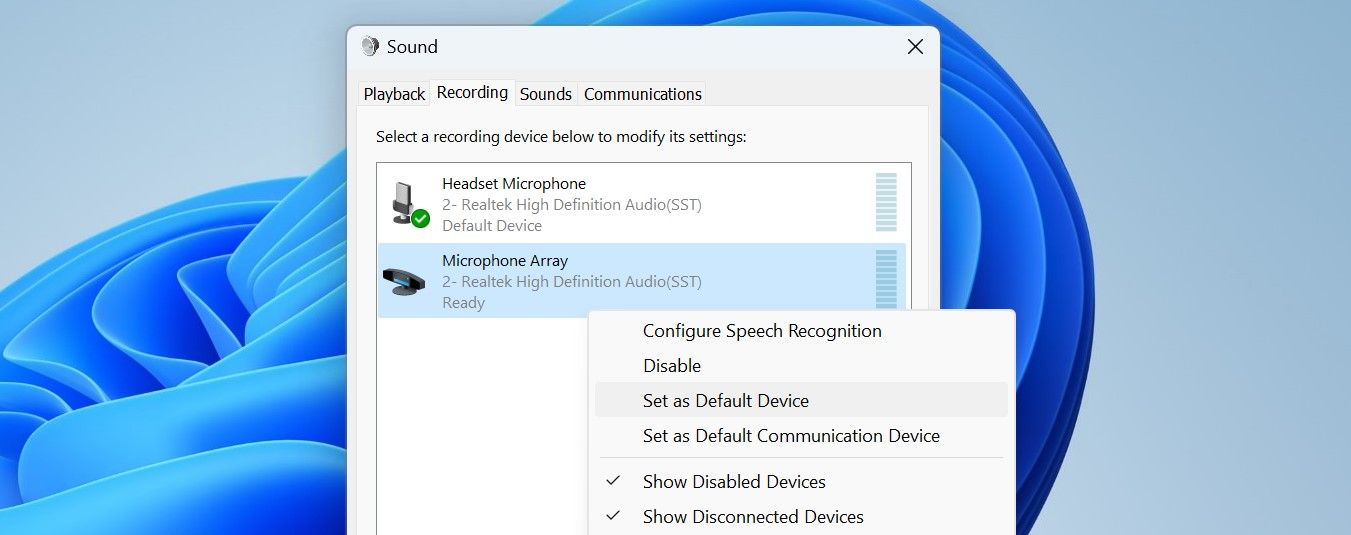Image resolution: width=1351 pixels, height=535 pixels.
Task: Choose Configure Speech Recognition from context menu
Action: [x=762, y=331]
